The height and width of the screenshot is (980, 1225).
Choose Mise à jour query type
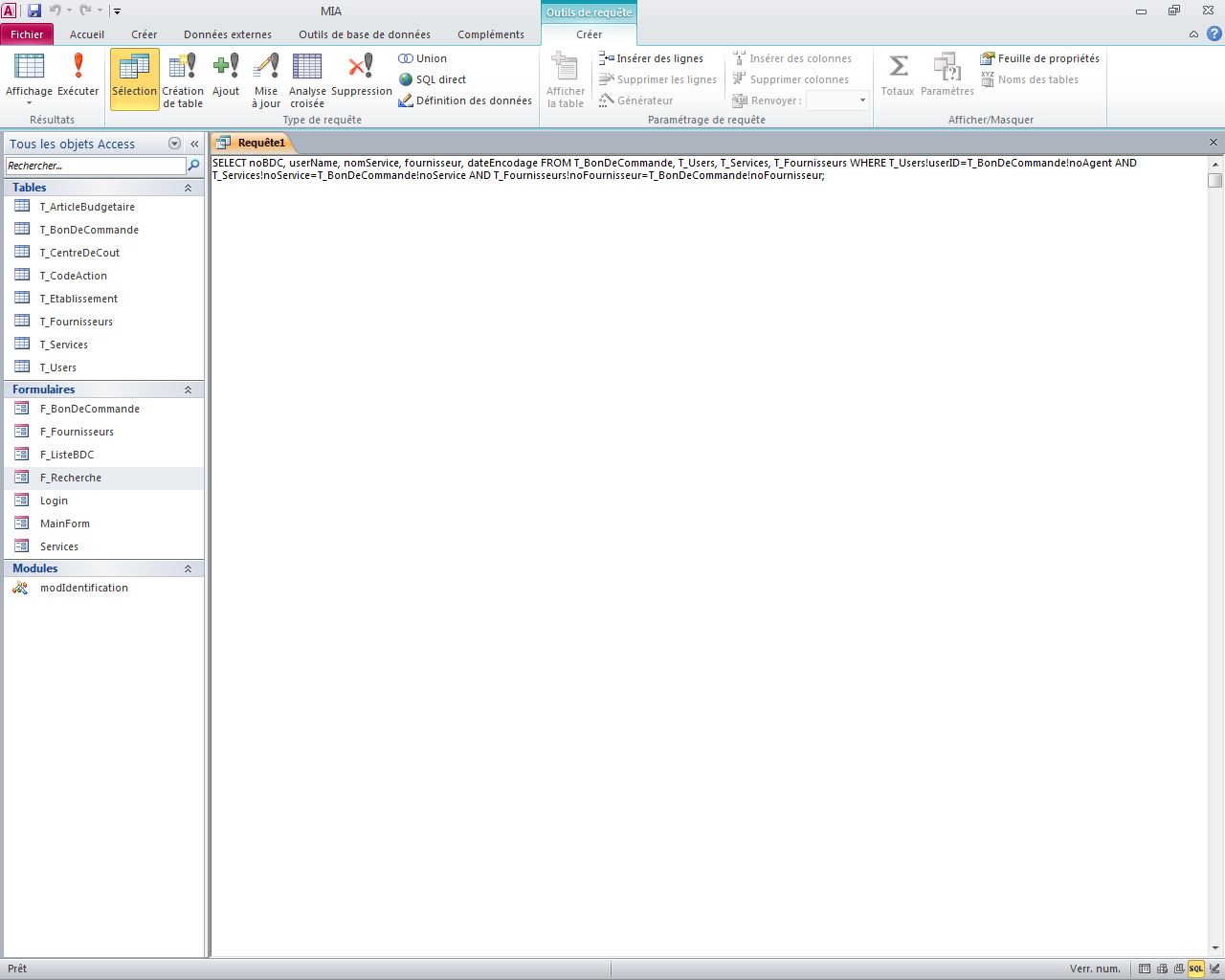coord(266,79)
